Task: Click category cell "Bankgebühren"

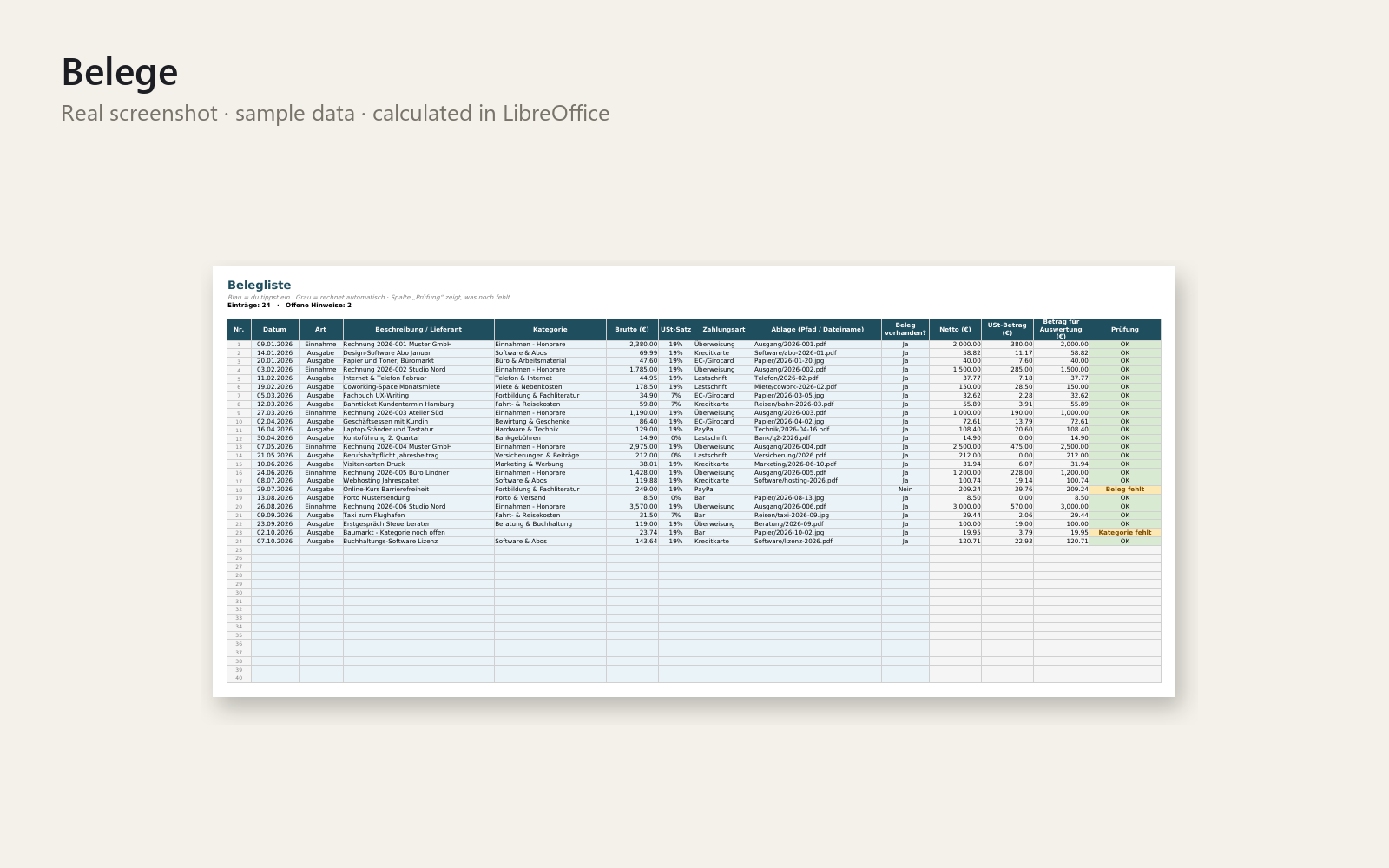Action: (x=550, y=438)
